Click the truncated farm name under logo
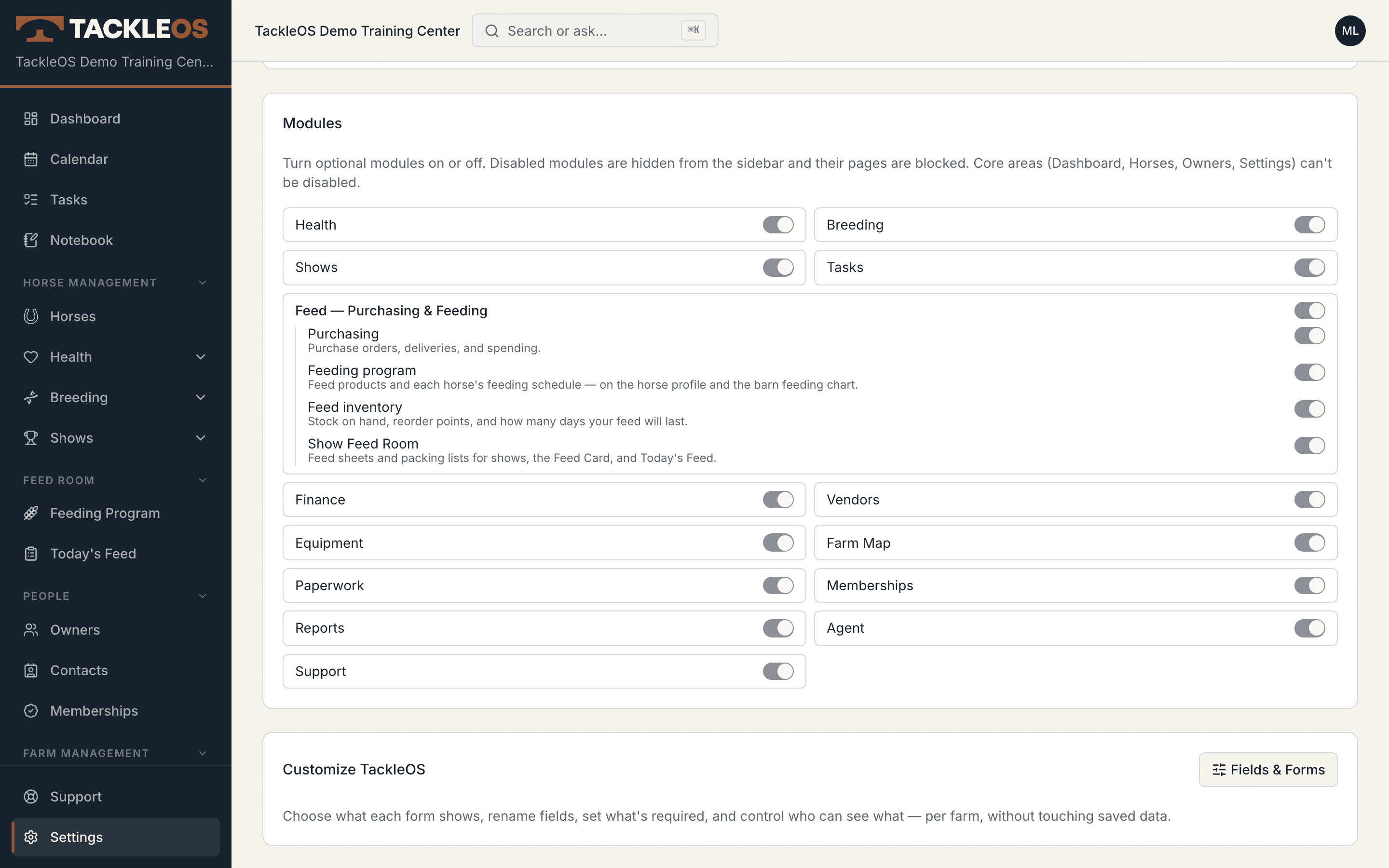The height and width of the screenshot is (868, 1389). [x=114, y=62]
